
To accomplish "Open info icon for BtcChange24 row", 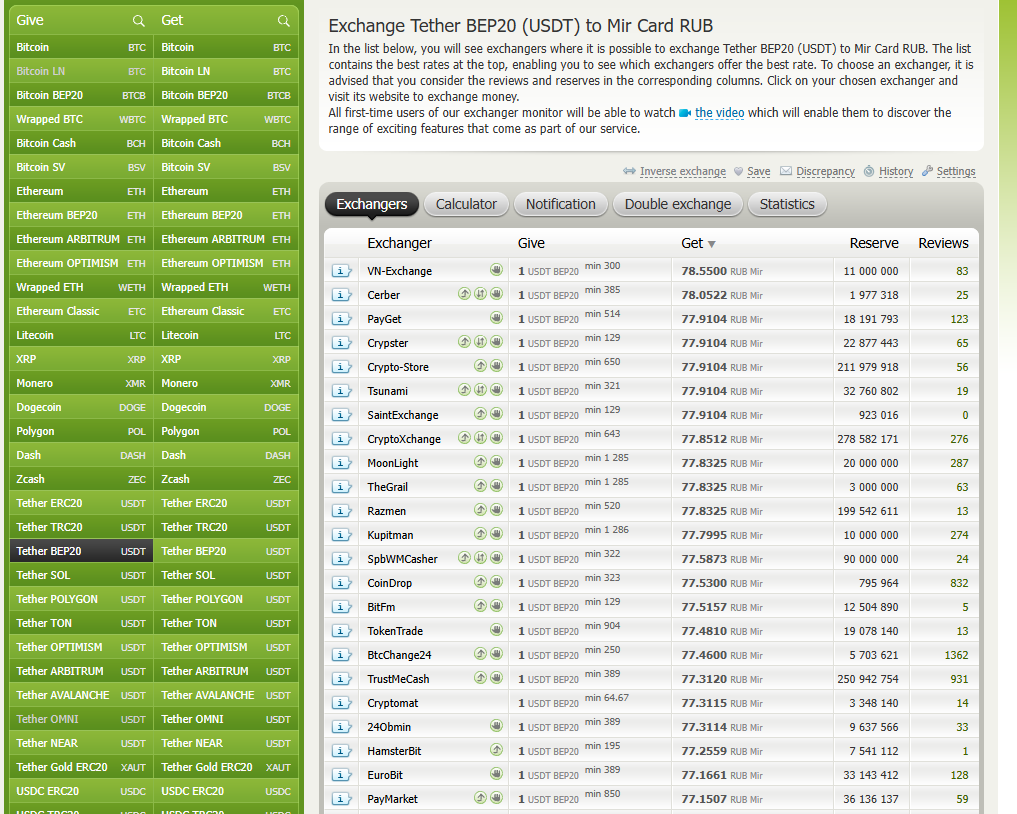I will point(341,655).
